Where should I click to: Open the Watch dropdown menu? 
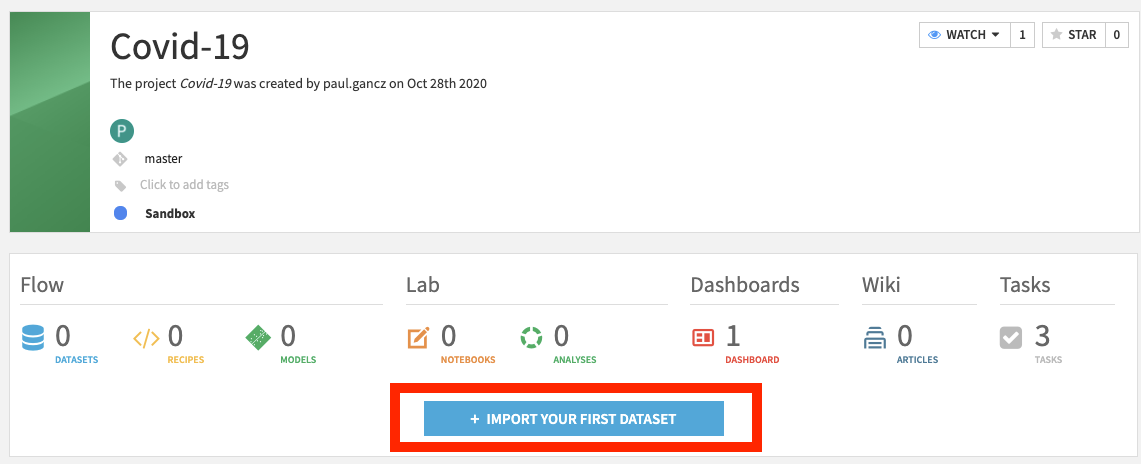964,35
